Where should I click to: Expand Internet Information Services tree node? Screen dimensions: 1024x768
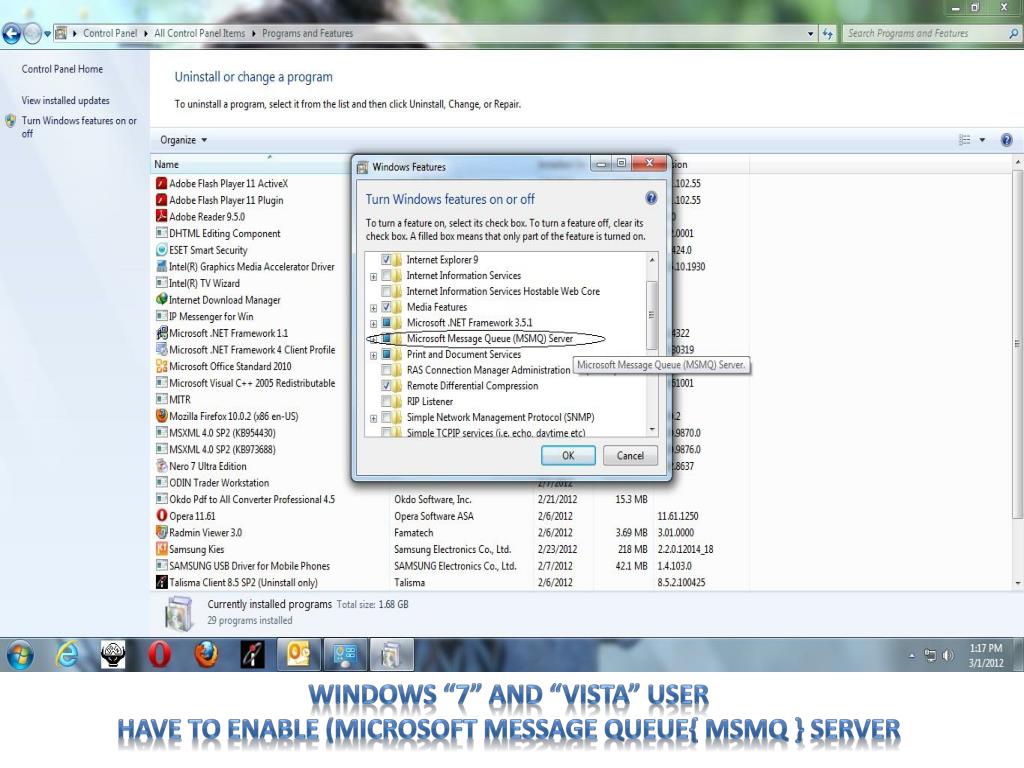point(374,276)
